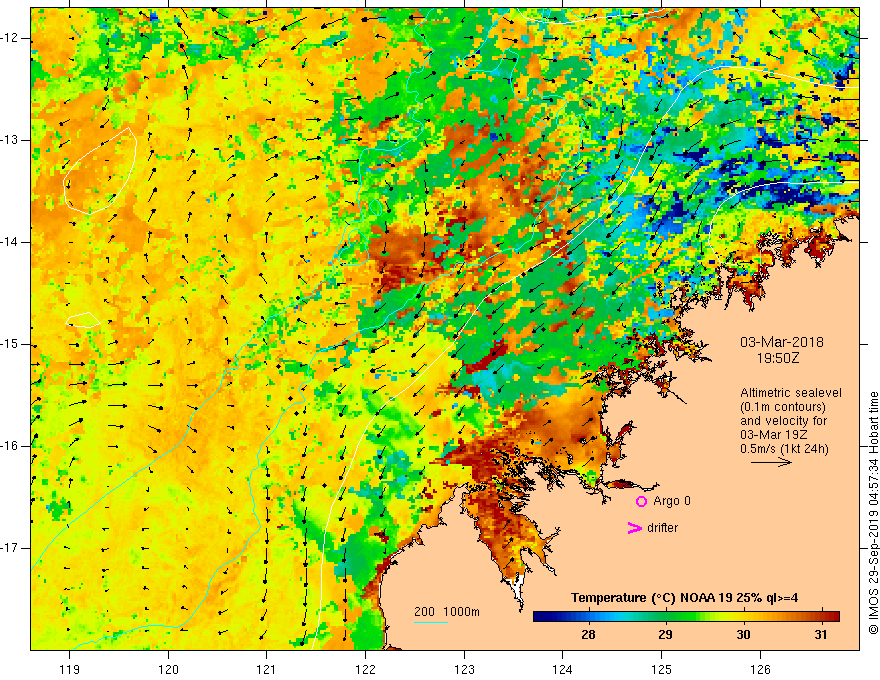
Task: Click longitude axis label 124
Action: pyautogui.click(x=562, y=669)
